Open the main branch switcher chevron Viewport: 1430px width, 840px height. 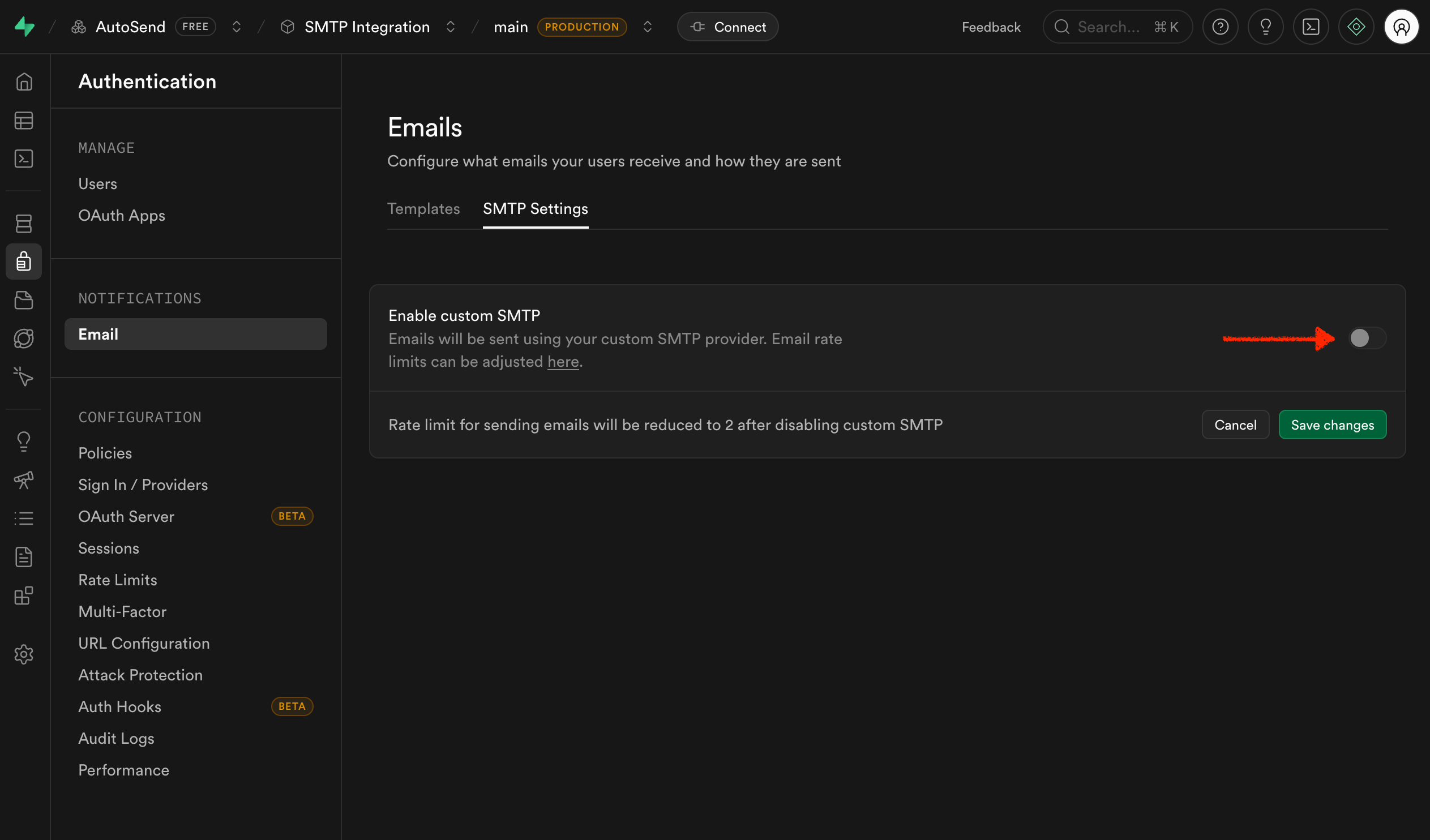coord(647,27)
